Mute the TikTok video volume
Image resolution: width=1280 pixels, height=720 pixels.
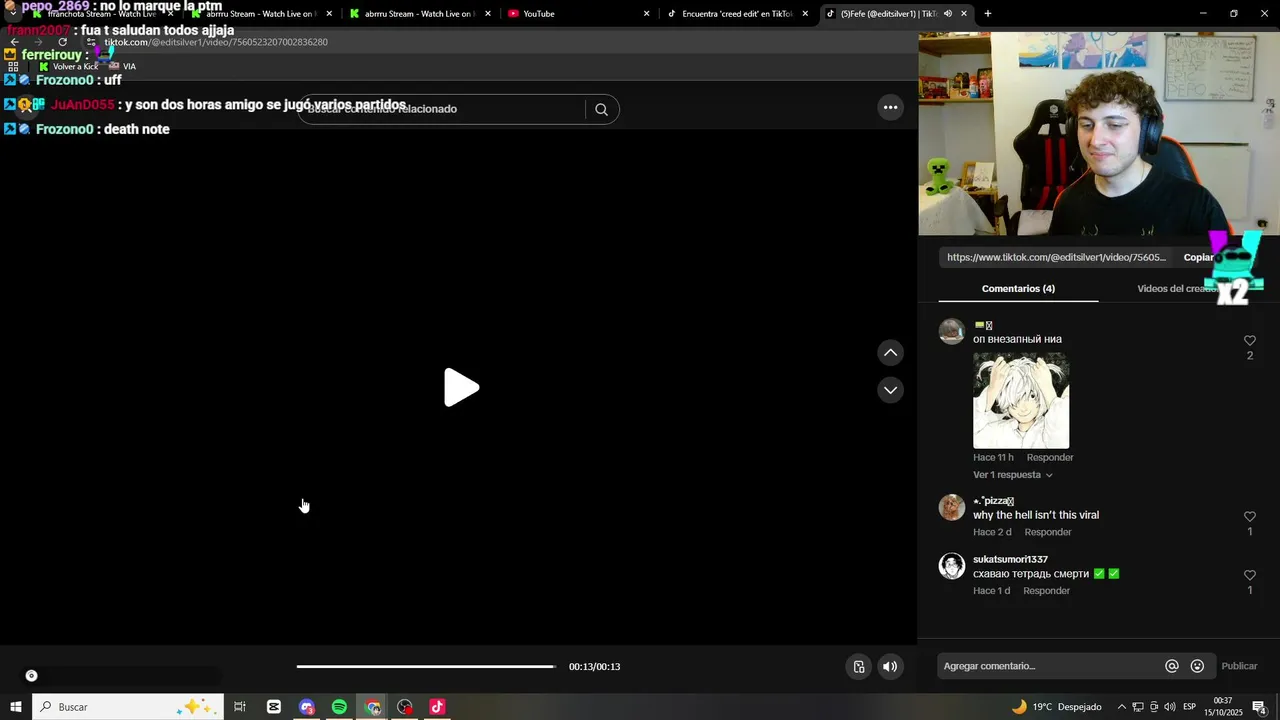pyautogui.click(x=890, y=667)
